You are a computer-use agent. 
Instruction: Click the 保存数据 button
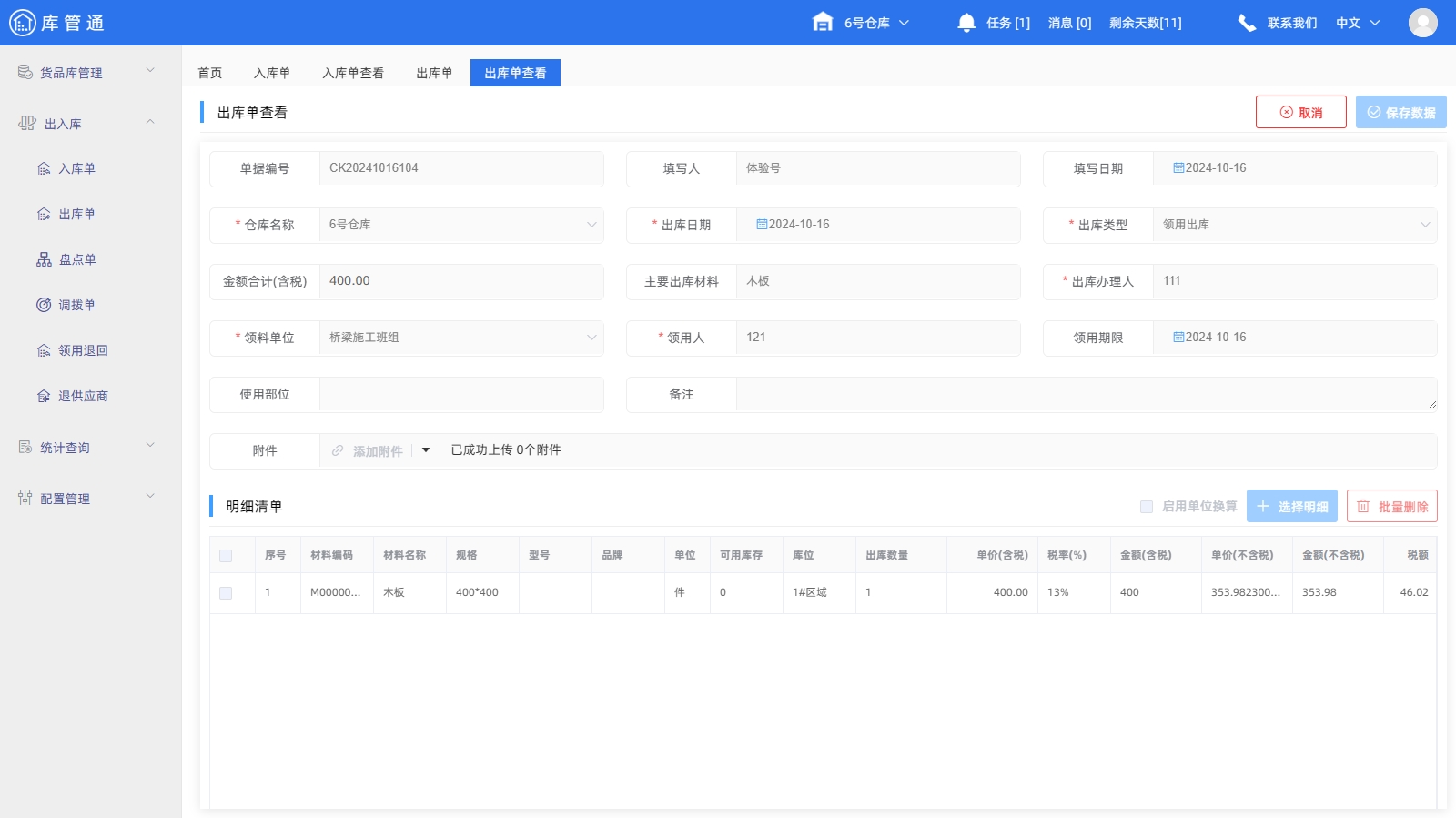pos(1401,112)
